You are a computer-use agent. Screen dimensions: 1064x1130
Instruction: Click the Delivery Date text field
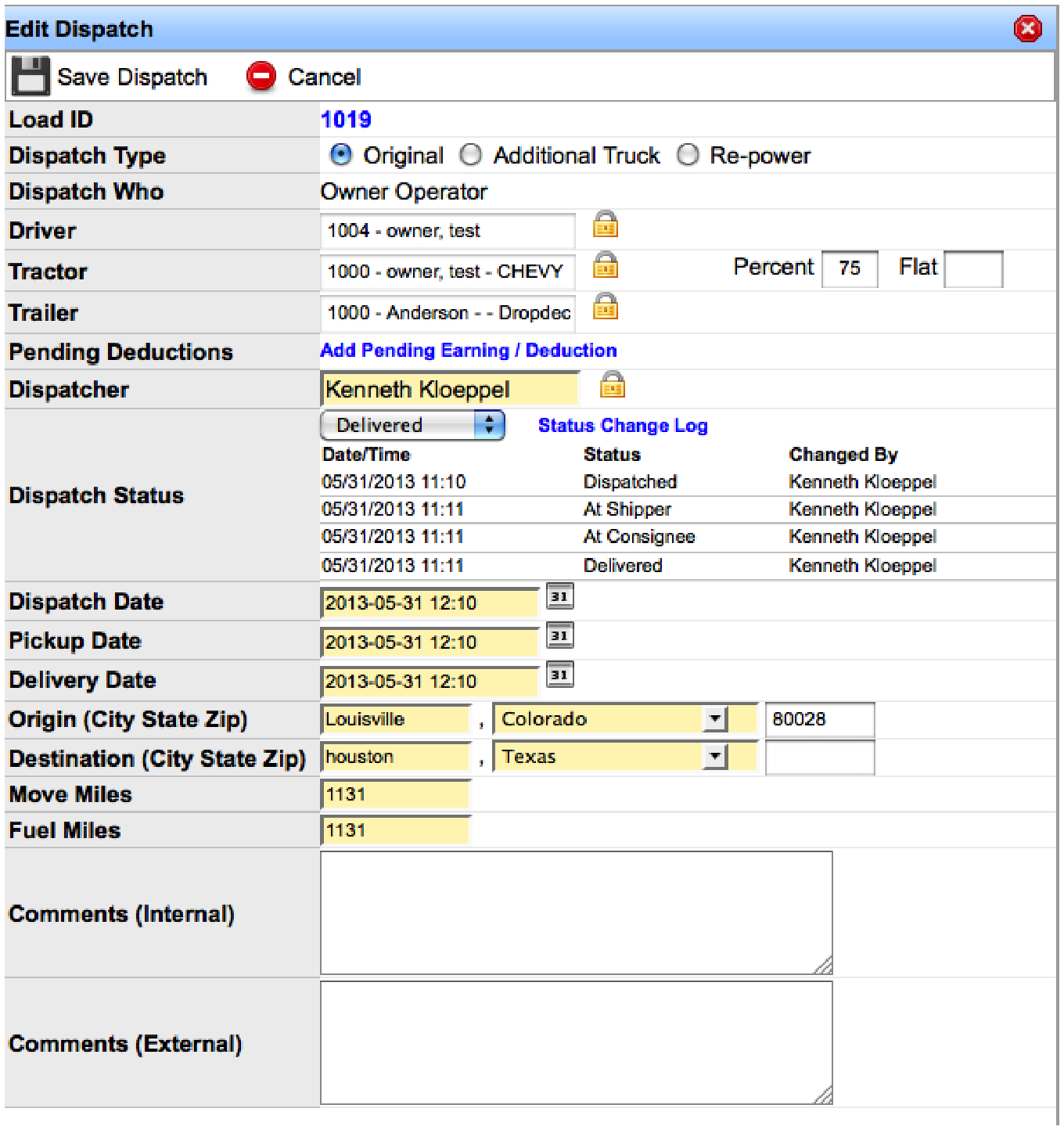click(430, 681)
